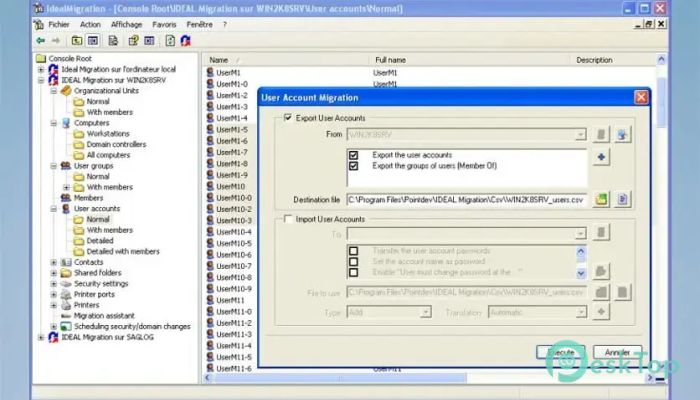The width and height of the screenshot is (700, 400).
Task: Click the folder icon beside File to use
Action: [601, 292]
